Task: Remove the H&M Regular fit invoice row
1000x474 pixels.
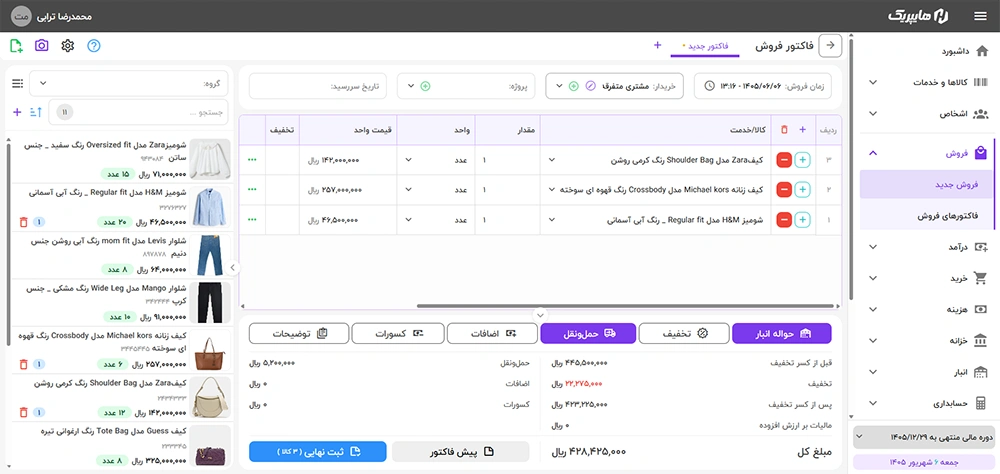Action: [x=784, y=219]
